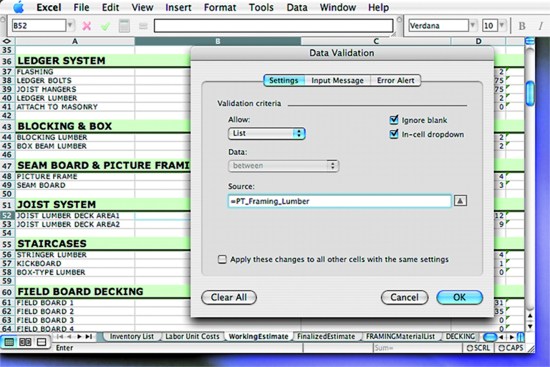Open Inventory List sheet tab
Viewport: 550px width, 367px height.
tap(132, 336)
